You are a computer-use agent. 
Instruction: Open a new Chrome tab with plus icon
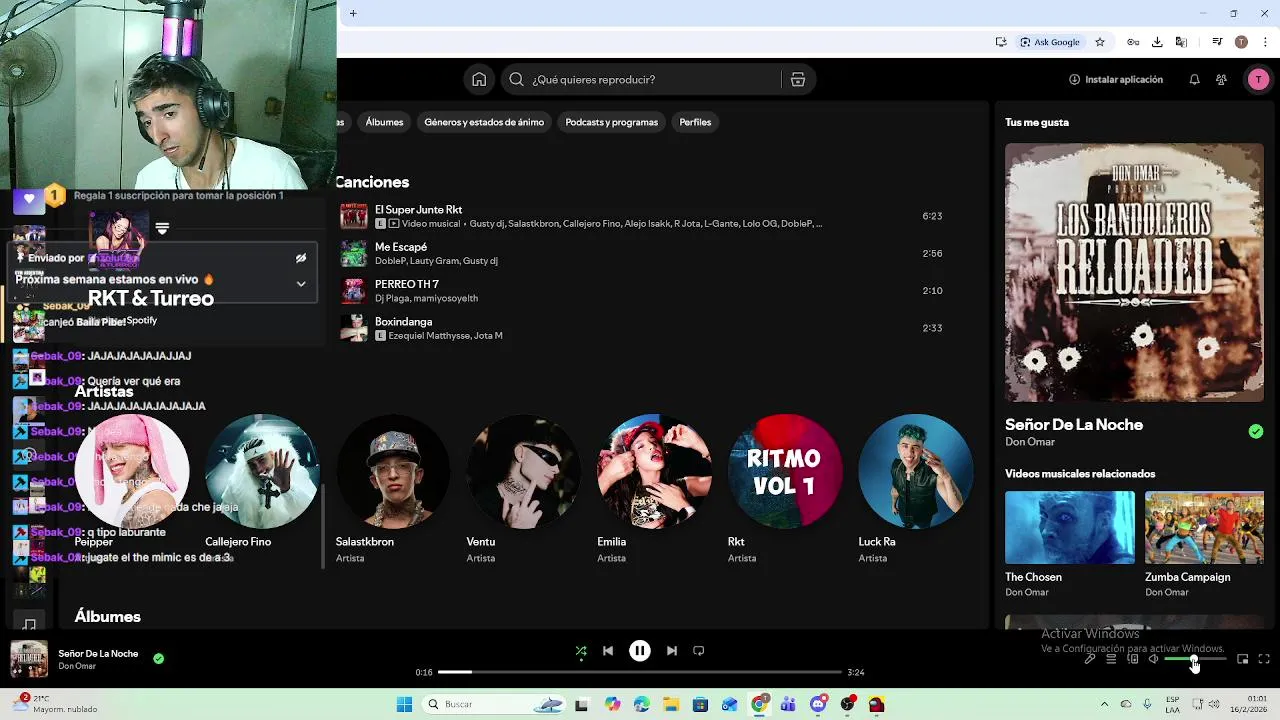(x=353, y=13)
